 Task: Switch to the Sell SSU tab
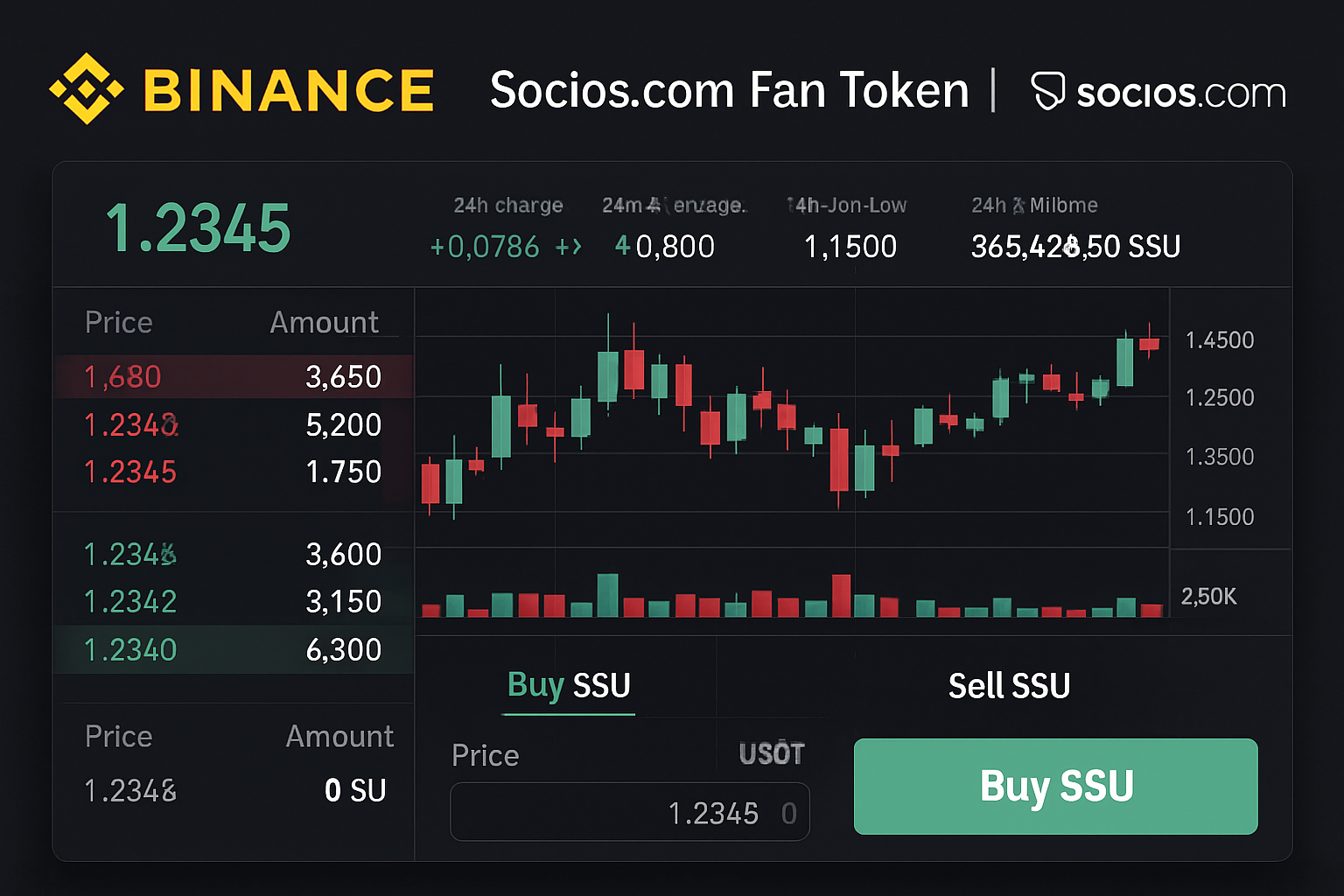(x=1009, y=686)
